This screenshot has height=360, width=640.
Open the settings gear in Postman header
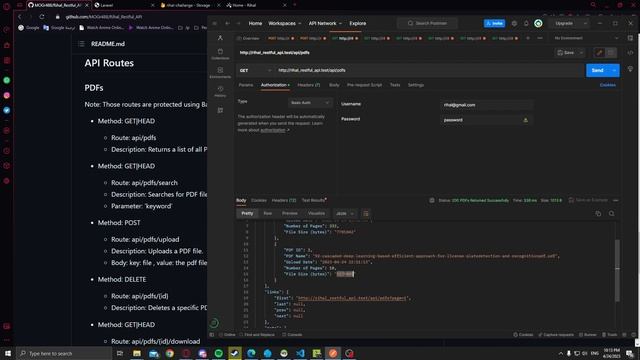click(514, 24)
